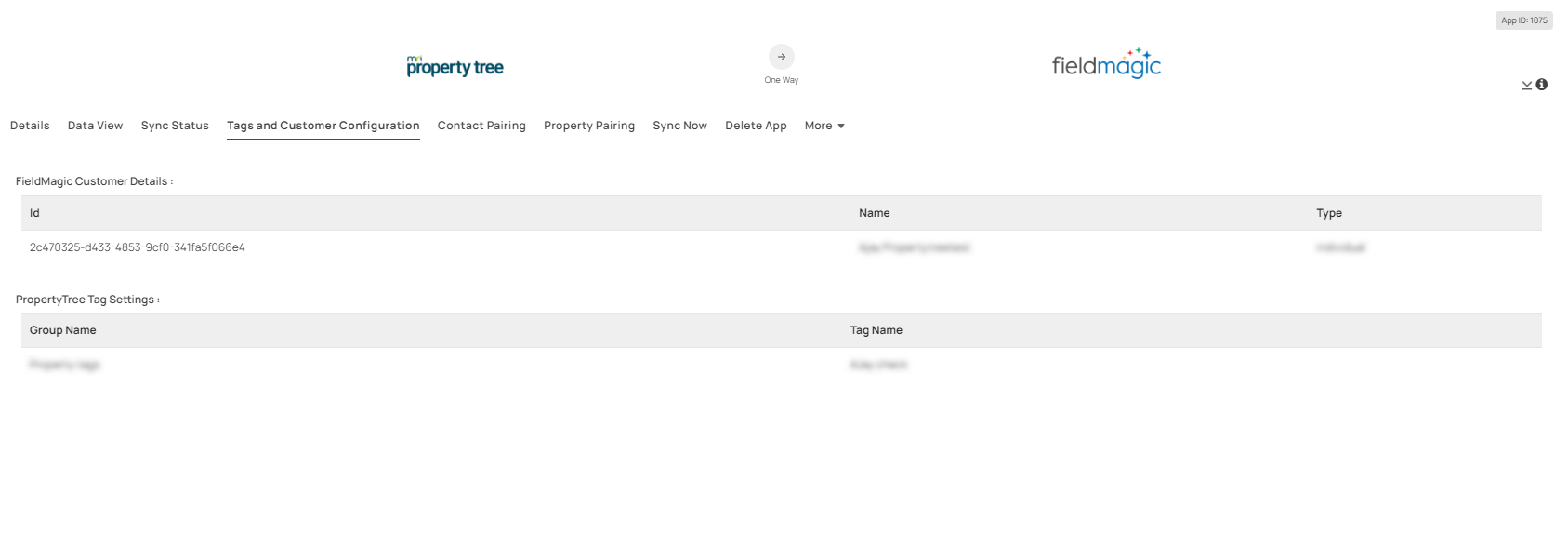Click the Sync Now tab

pos(679,126)
